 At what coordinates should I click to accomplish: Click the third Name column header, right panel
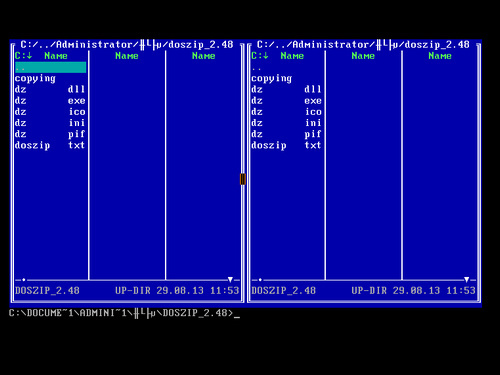click(440, 56)
